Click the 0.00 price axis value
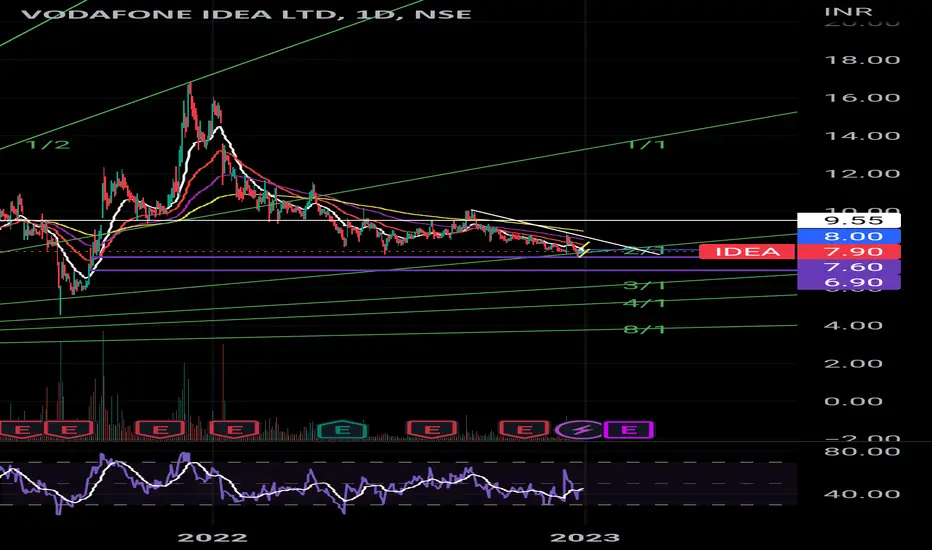Image resolution: width=932 pixels, height=550 pixels. (x=854, y=402)
